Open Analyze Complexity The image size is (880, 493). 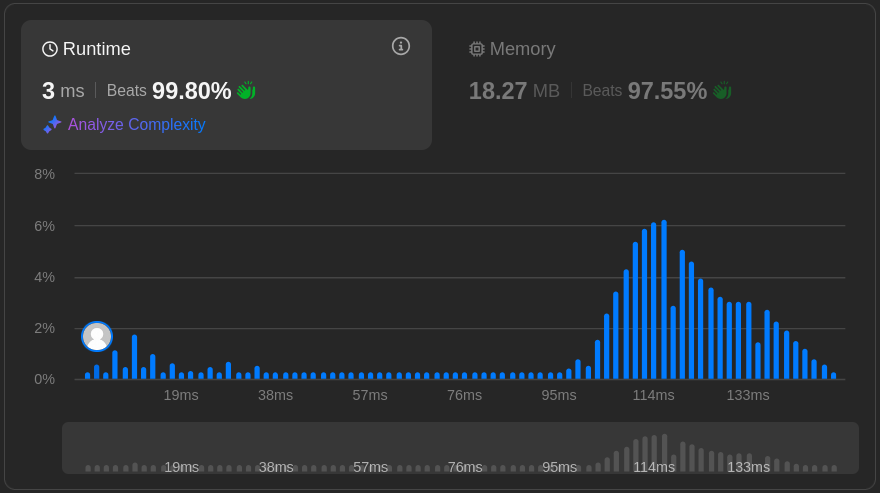(x=136, y=125)
